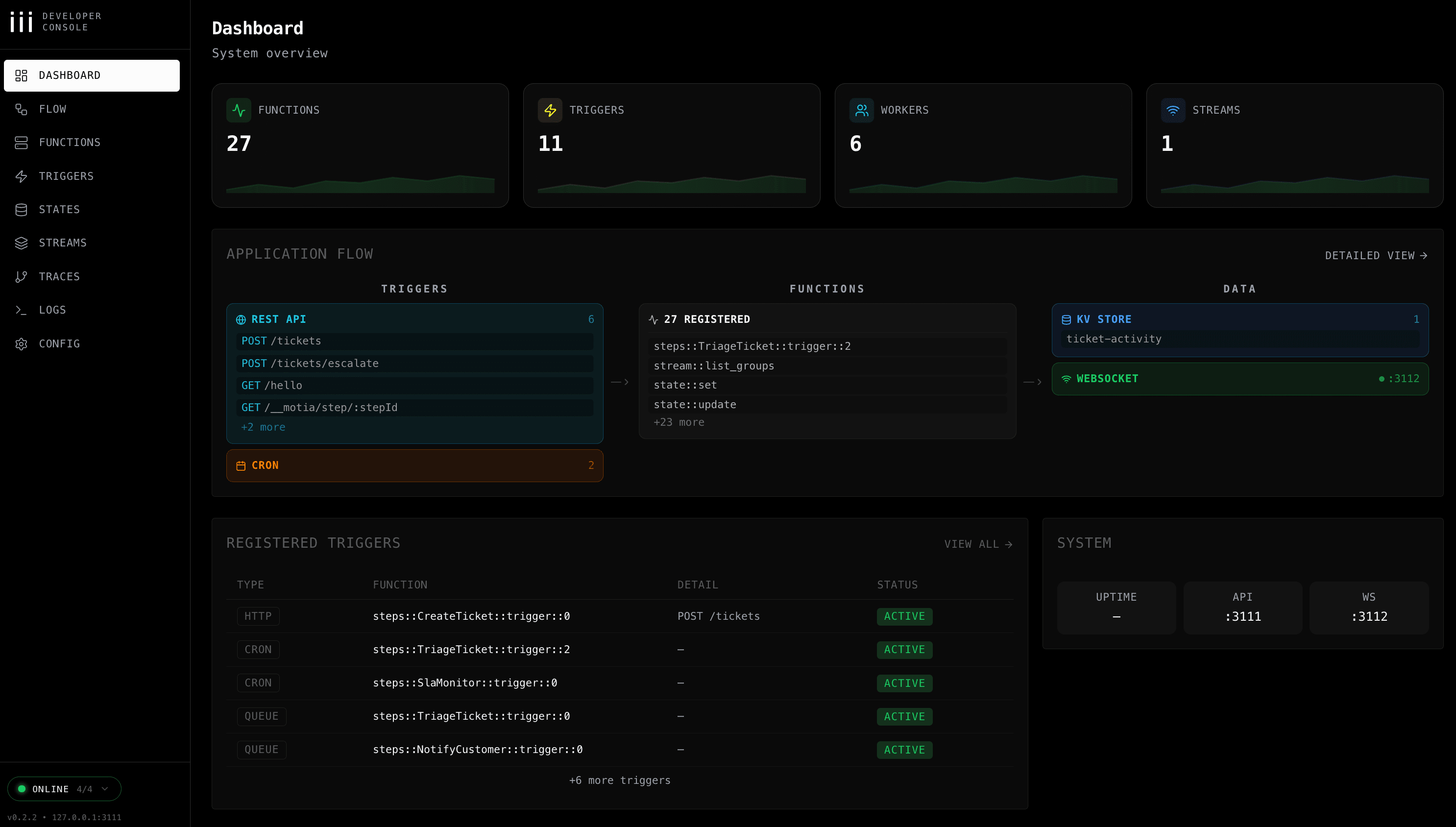
Task: Open the Triggers section via lightning bolt icon
Action: (22, 176)
